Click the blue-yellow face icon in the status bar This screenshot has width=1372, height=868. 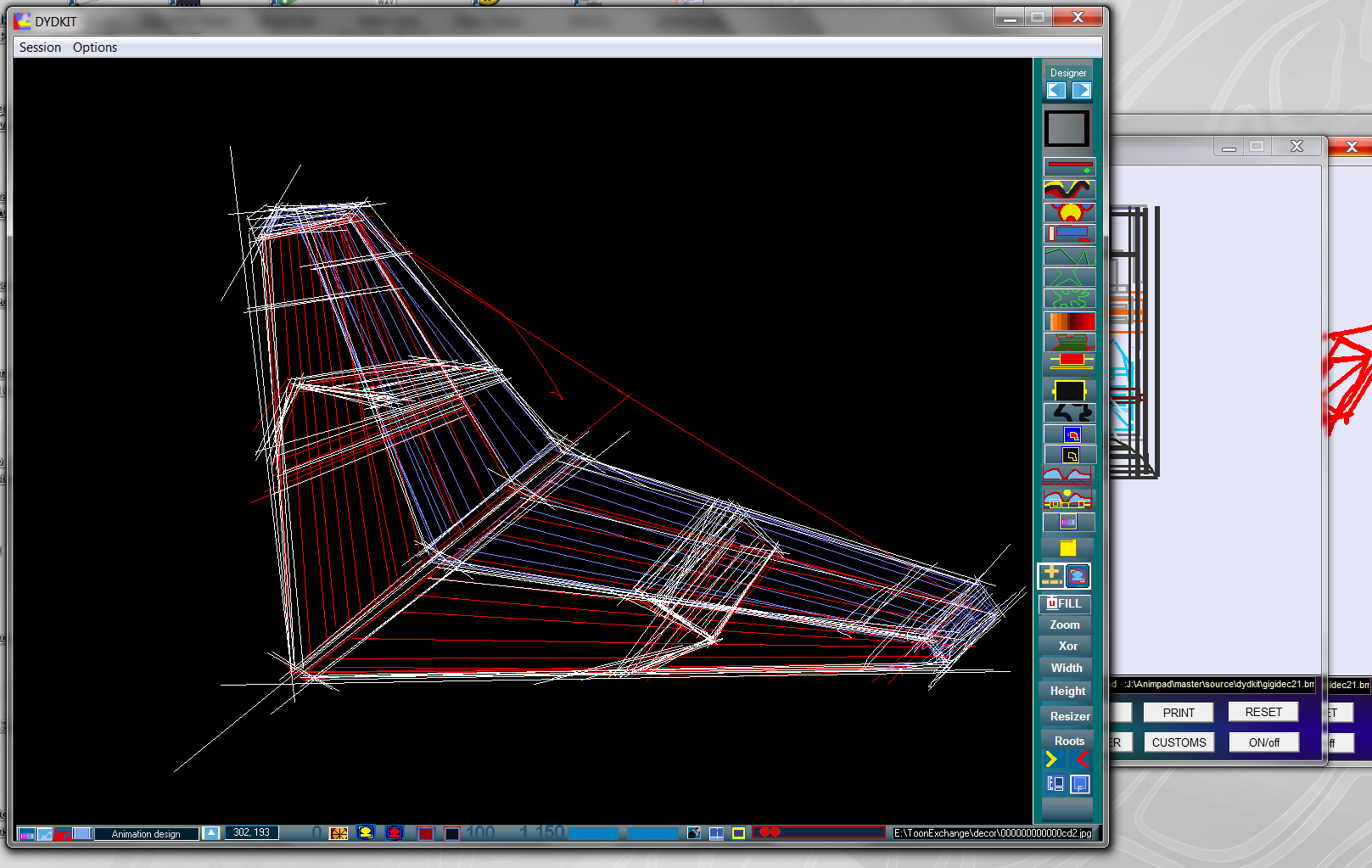366,833
